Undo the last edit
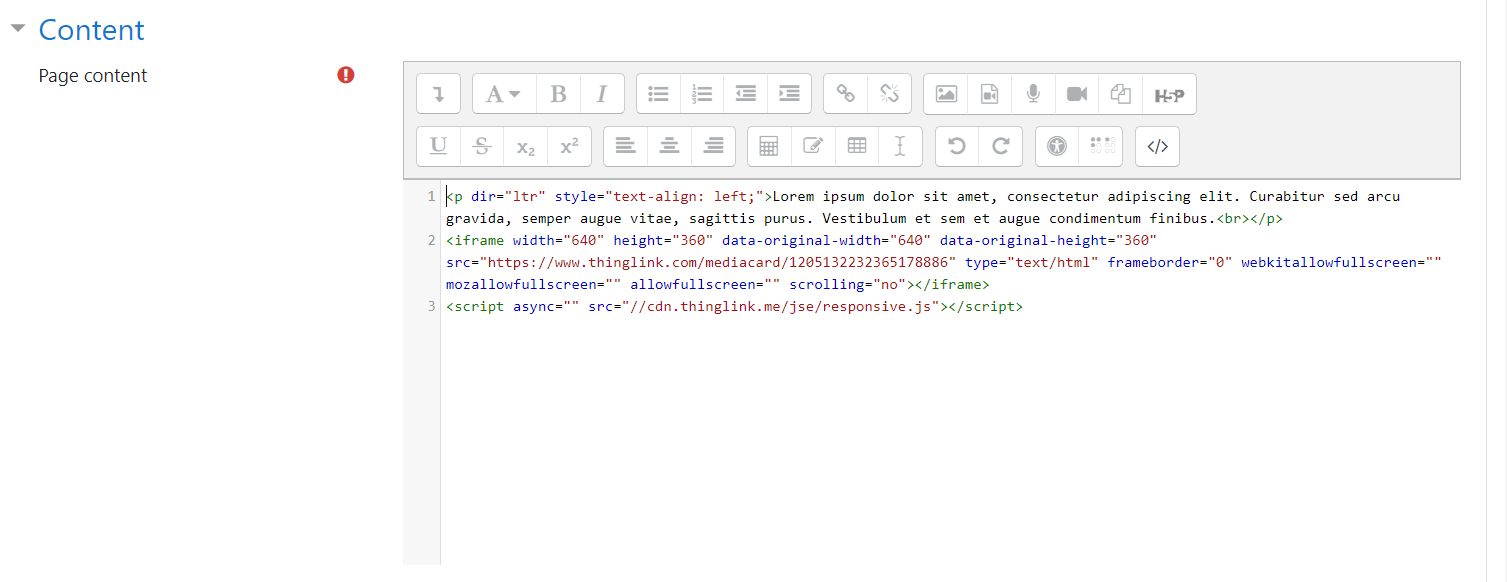The width and height of the screenshot is (1507, 582). pyautogui.click(x=957, y=146)
